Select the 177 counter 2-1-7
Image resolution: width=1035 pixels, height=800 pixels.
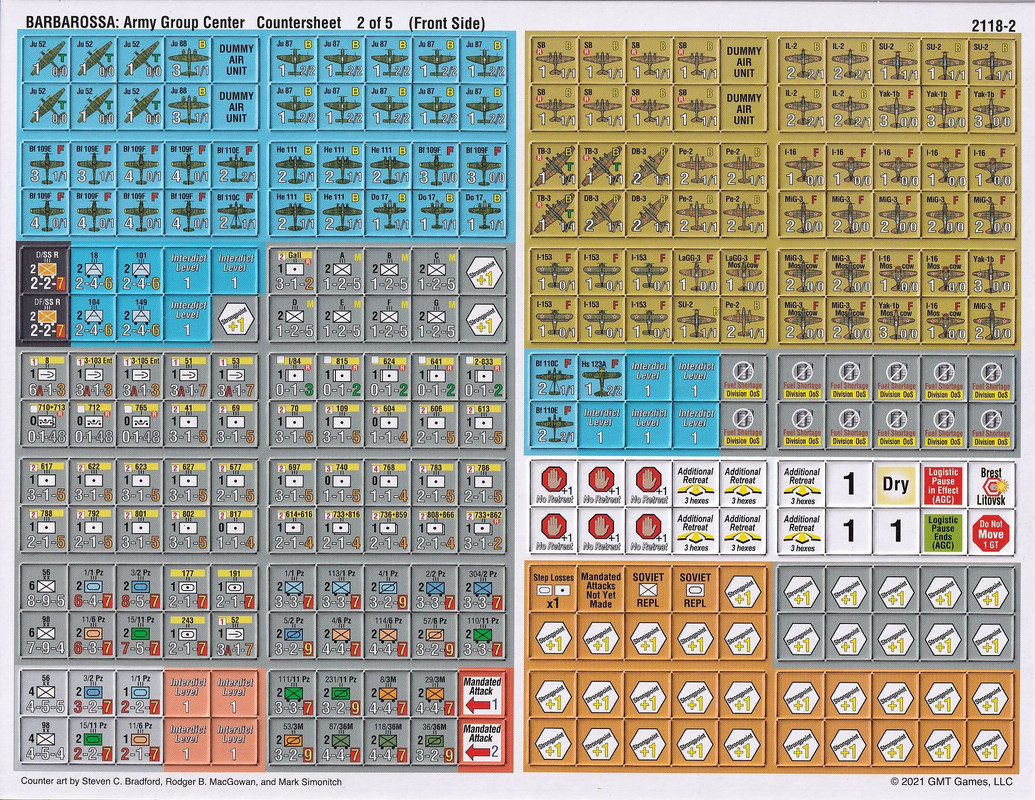[x=187, y=589]
